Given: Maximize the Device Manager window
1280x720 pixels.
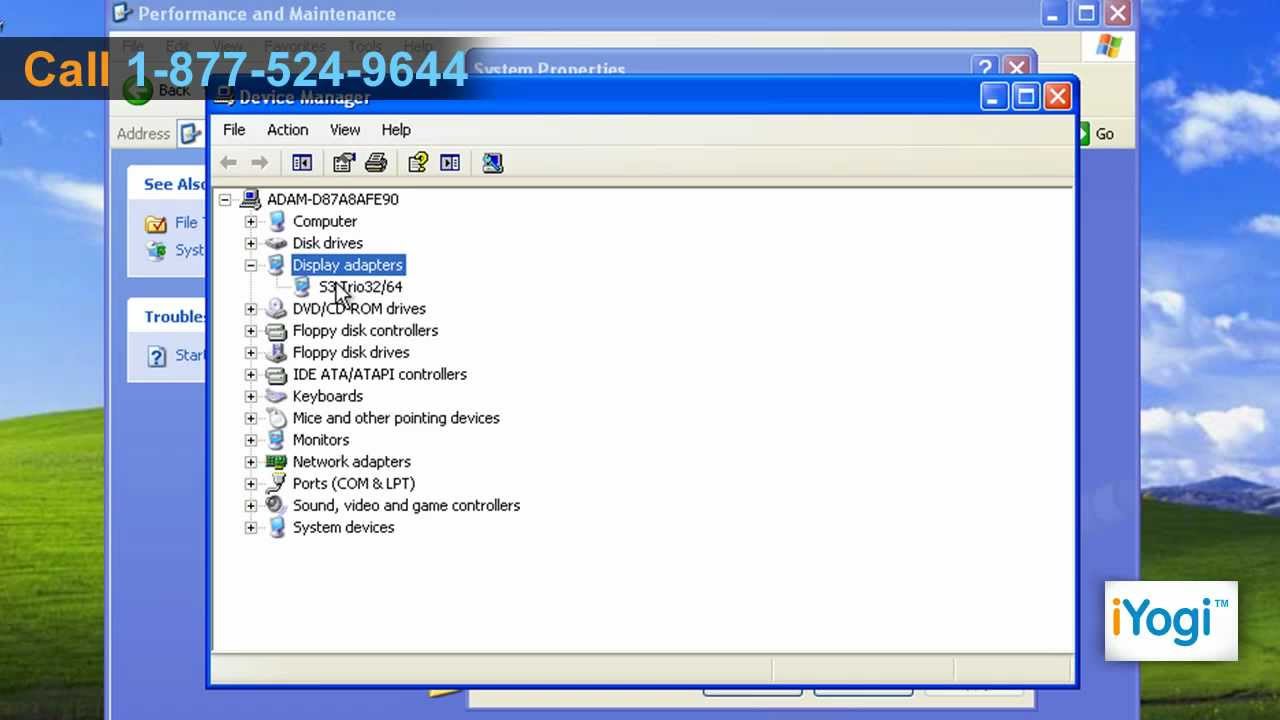Looking at the screenshot, I should coord(1025,96).
